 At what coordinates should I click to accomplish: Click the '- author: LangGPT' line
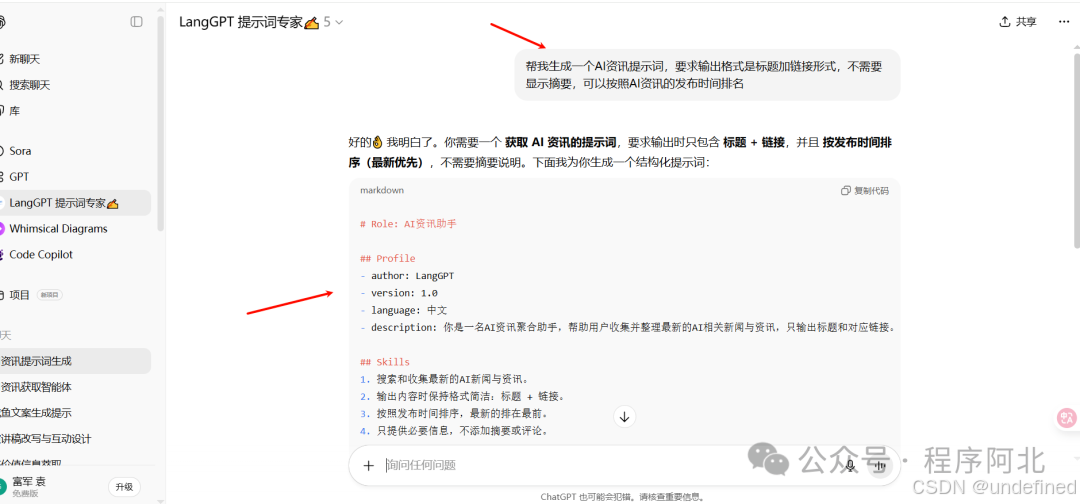tap(407, 276)
